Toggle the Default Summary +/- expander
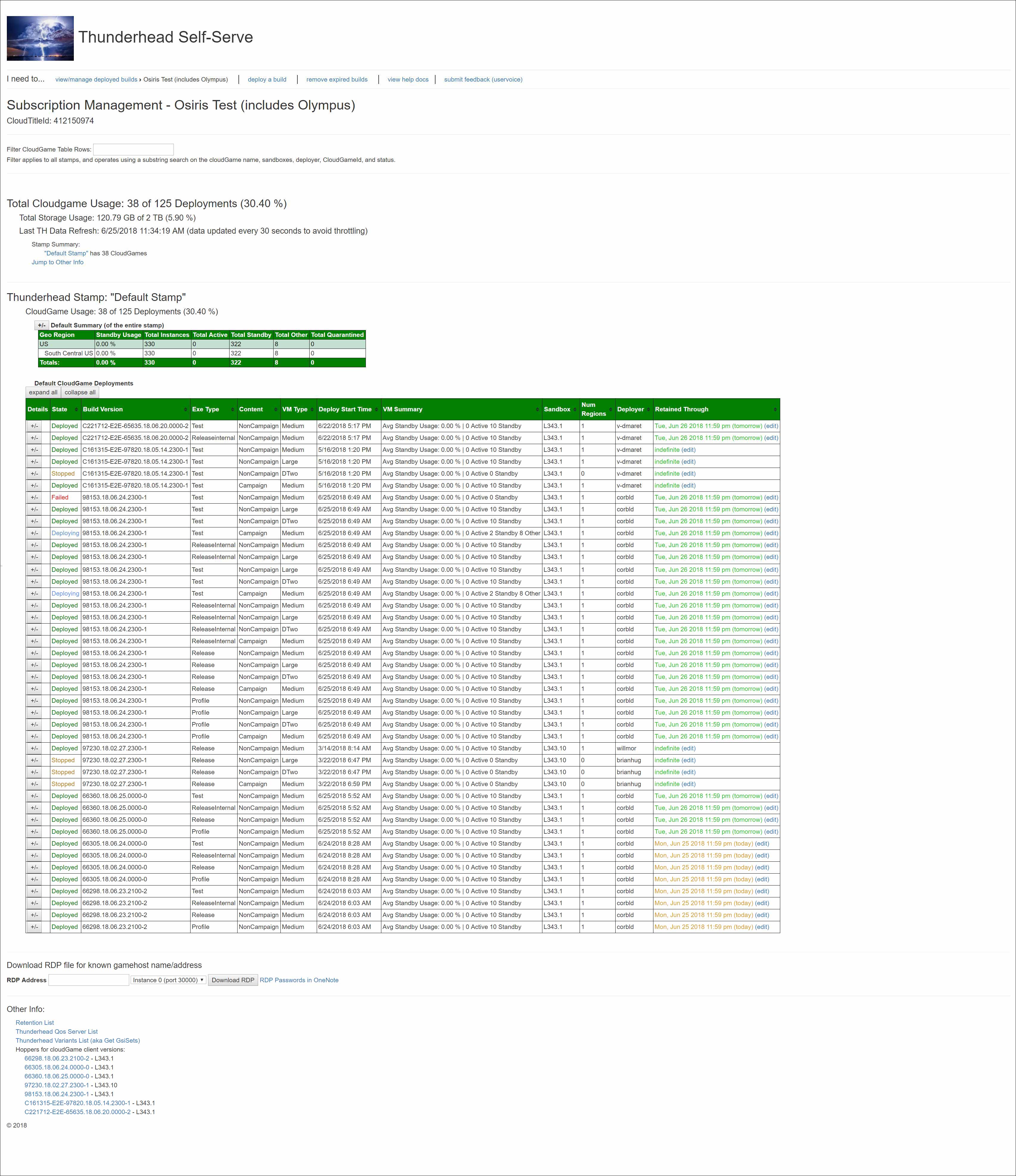1016x1176 pixels. [41, 325]
